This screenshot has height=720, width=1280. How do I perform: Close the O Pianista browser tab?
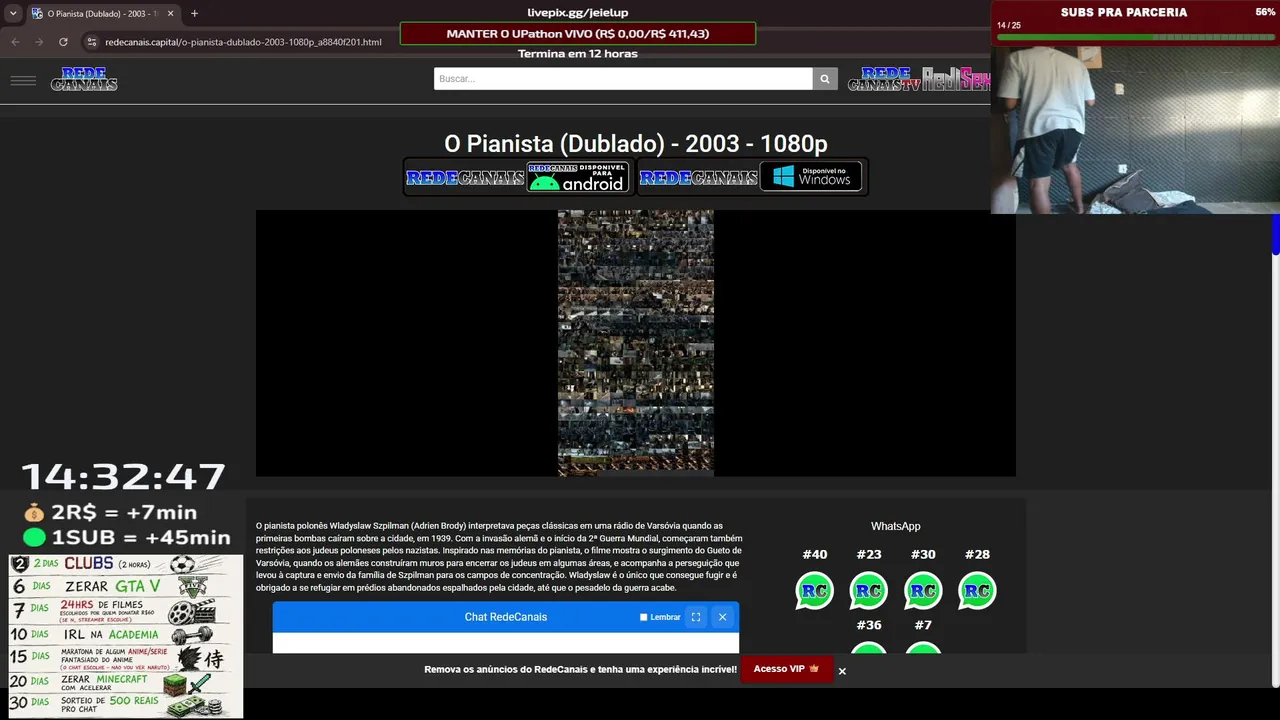(170, 13)
